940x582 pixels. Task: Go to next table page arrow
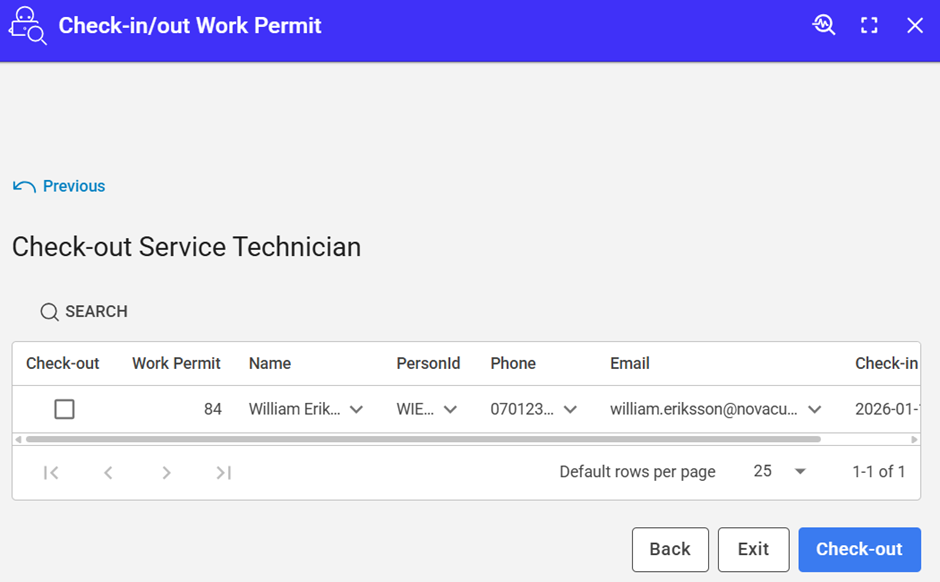(x=166, y=472)
